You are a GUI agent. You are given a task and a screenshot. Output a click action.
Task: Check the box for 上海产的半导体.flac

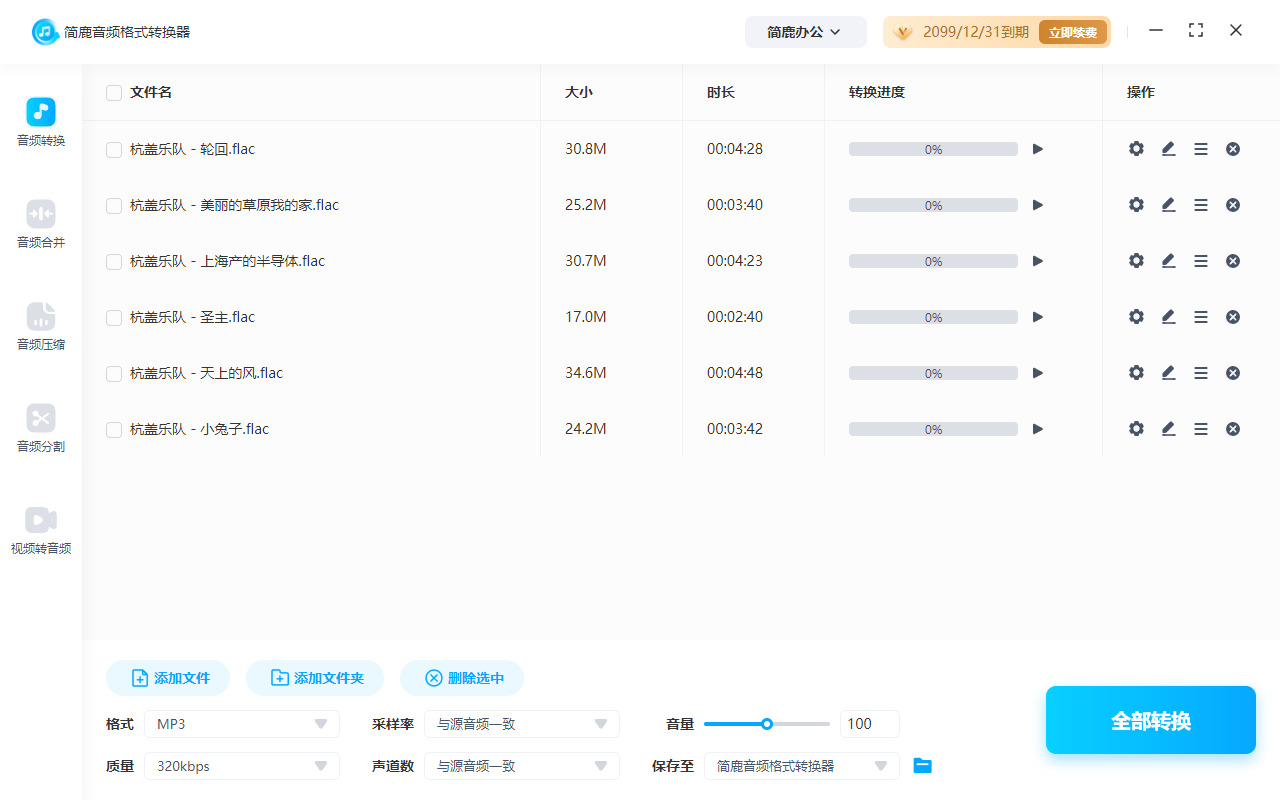pos(113,260)
